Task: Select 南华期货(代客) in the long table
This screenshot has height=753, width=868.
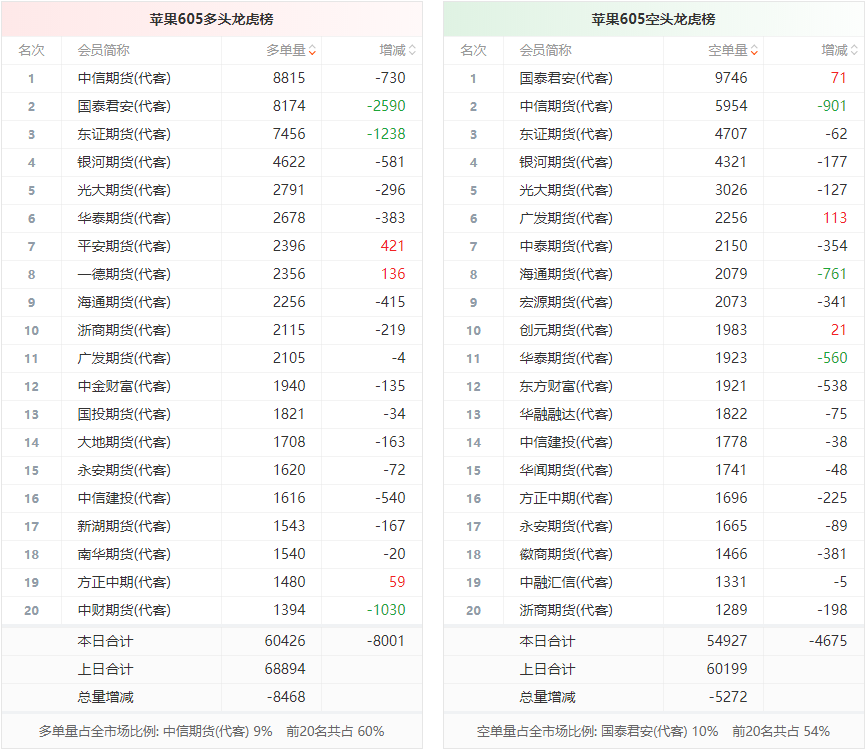Action: point(124,554)
